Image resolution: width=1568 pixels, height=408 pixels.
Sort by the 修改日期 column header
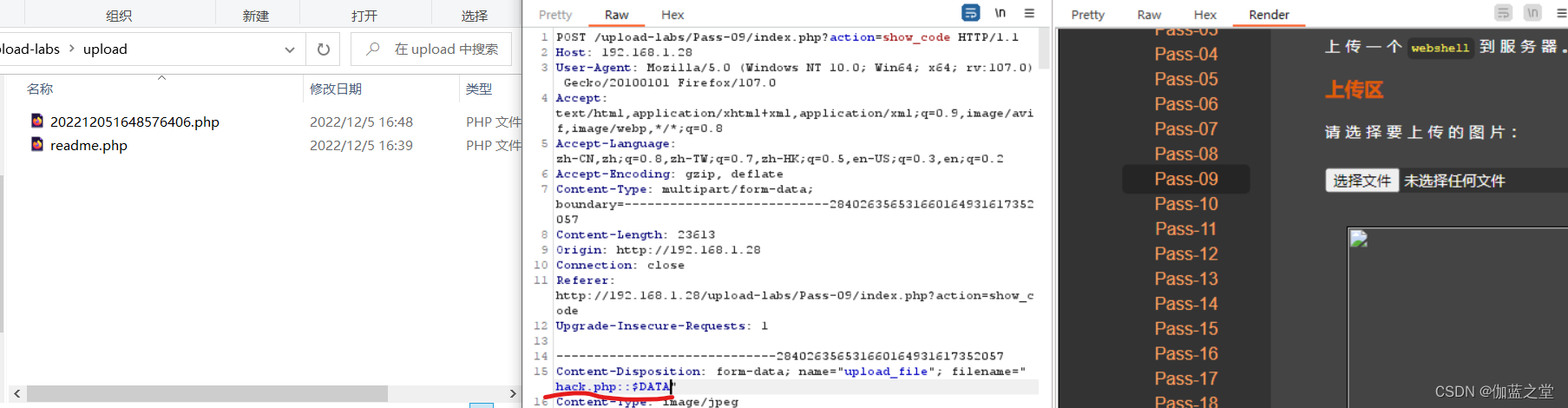click(336, 89)
